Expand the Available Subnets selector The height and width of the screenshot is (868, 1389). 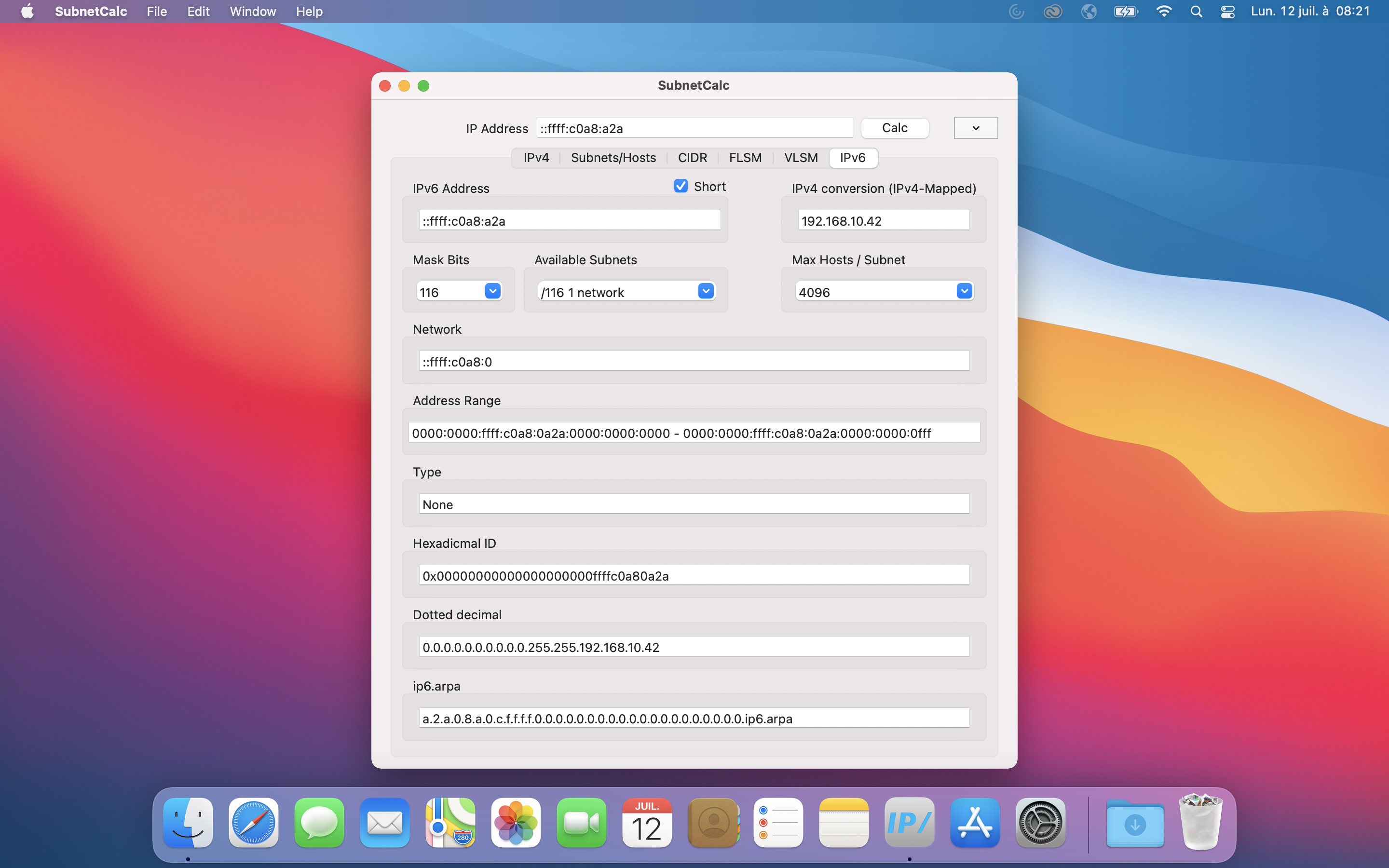(x=706, y=291)
